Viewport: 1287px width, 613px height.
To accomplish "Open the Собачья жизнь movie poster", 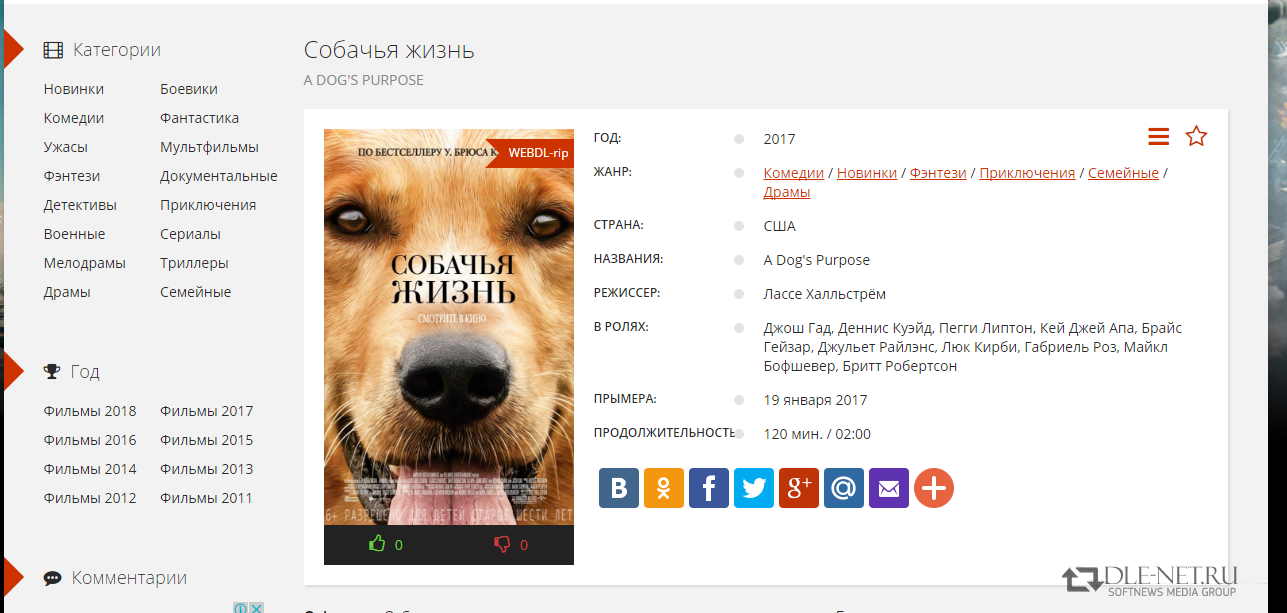I will pos(449,327).
